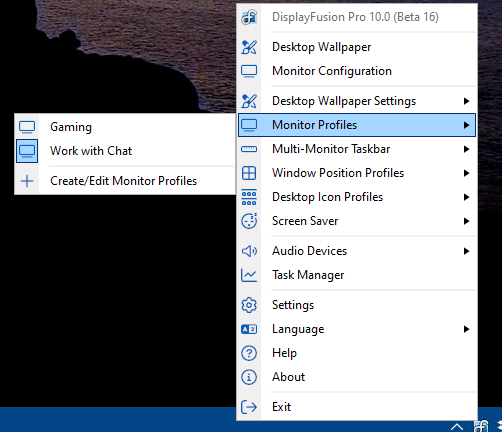Expand the Monitor Profiles submenu arrow
502x432 pixels.
click(x=466, y=125)
